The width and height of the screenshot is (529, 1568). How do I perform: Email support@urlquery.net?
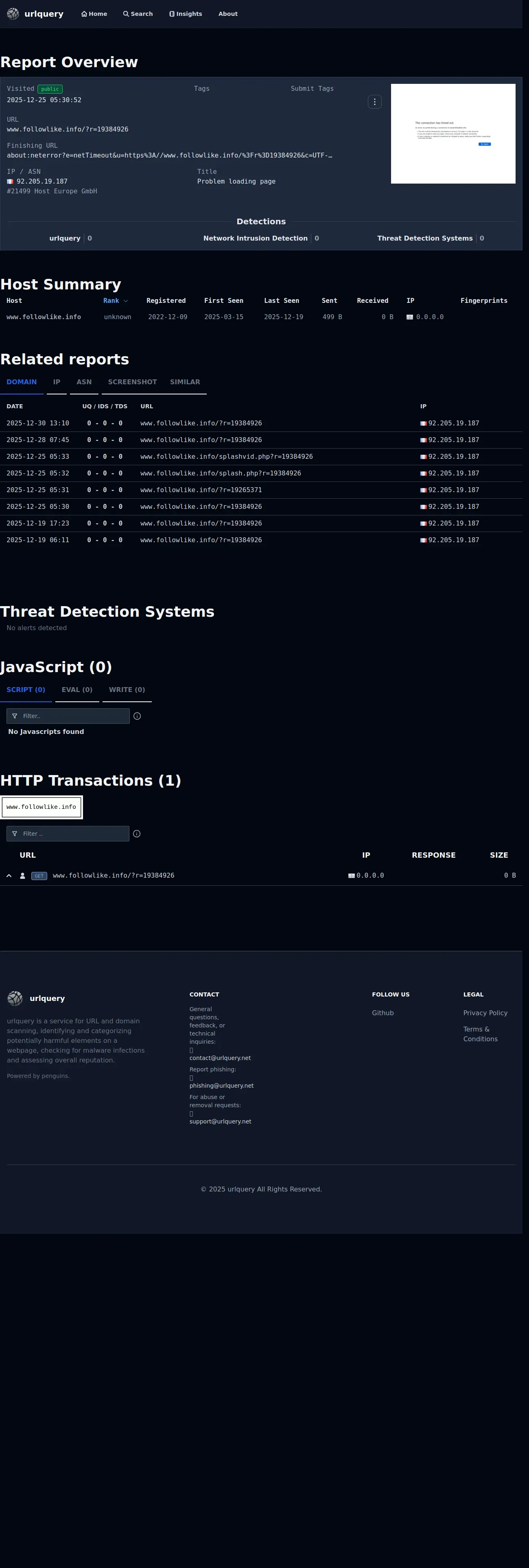click(221, 1121)
